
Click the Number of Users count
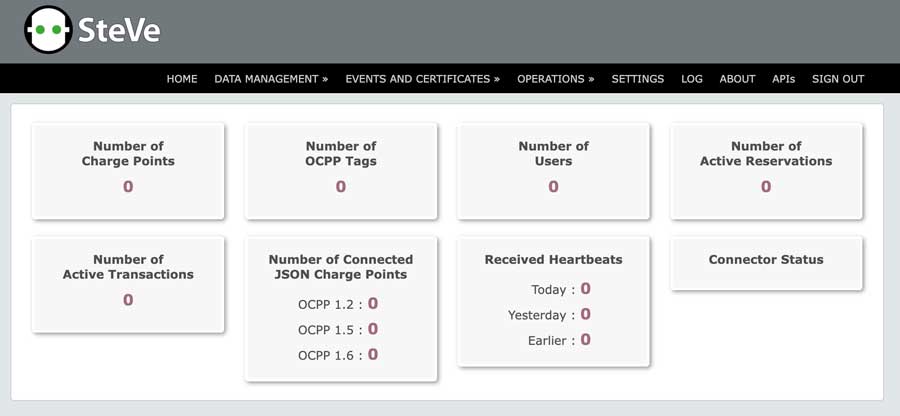[553, 186]
